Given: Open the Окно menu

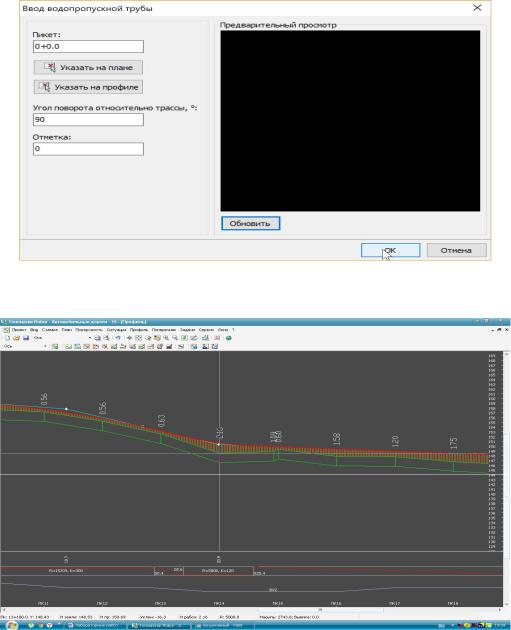Looking at the screenshot, I should pyautogui.click(x=223, y=329).
